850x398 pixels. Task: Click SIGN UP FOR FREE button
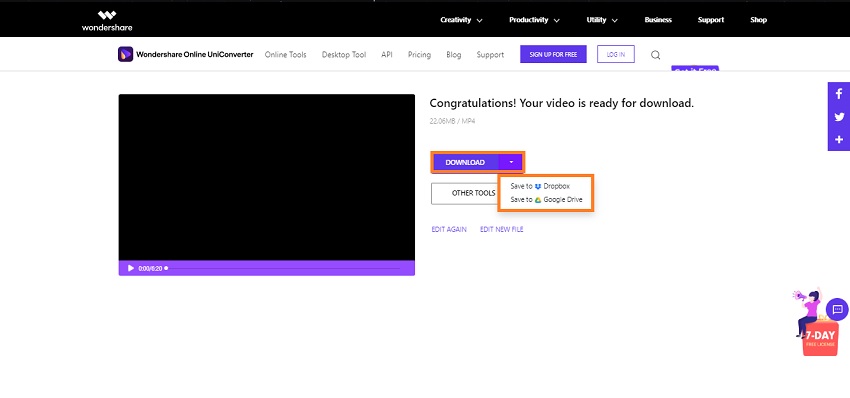[x=553, y=54]
